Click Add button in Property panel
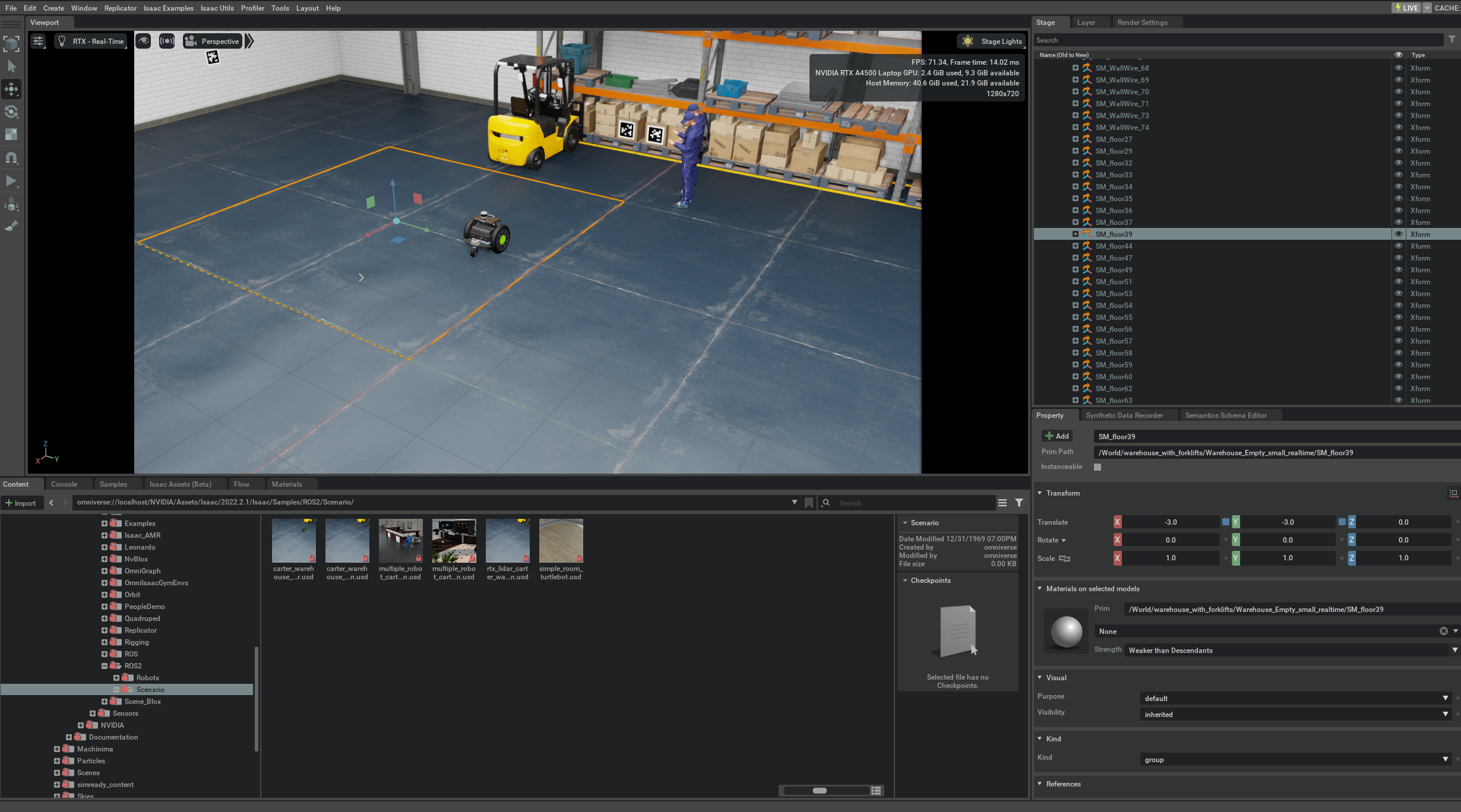Image resolution: width=1461 pixels, height=812 pixels. point(1057,436)
